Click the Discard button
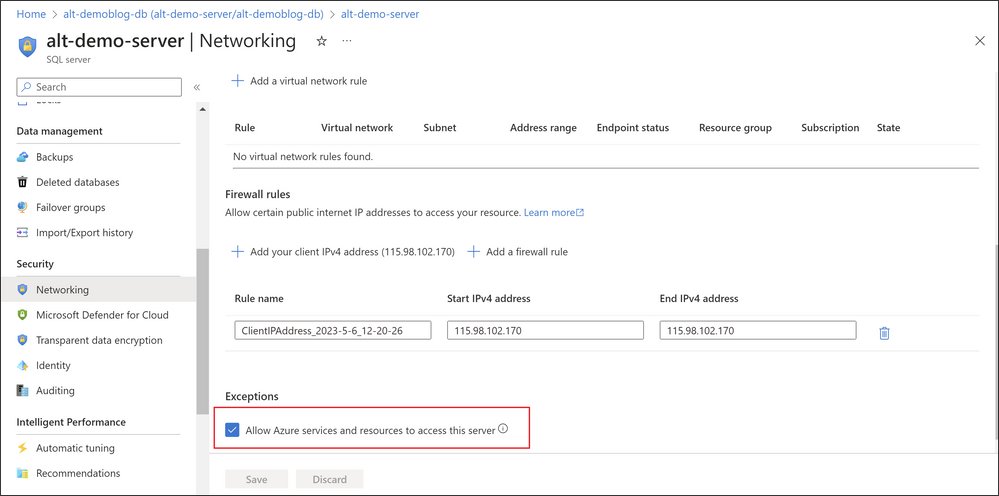Image resolution: width=999 pixels, height=496 pixels. pos(330,479)
